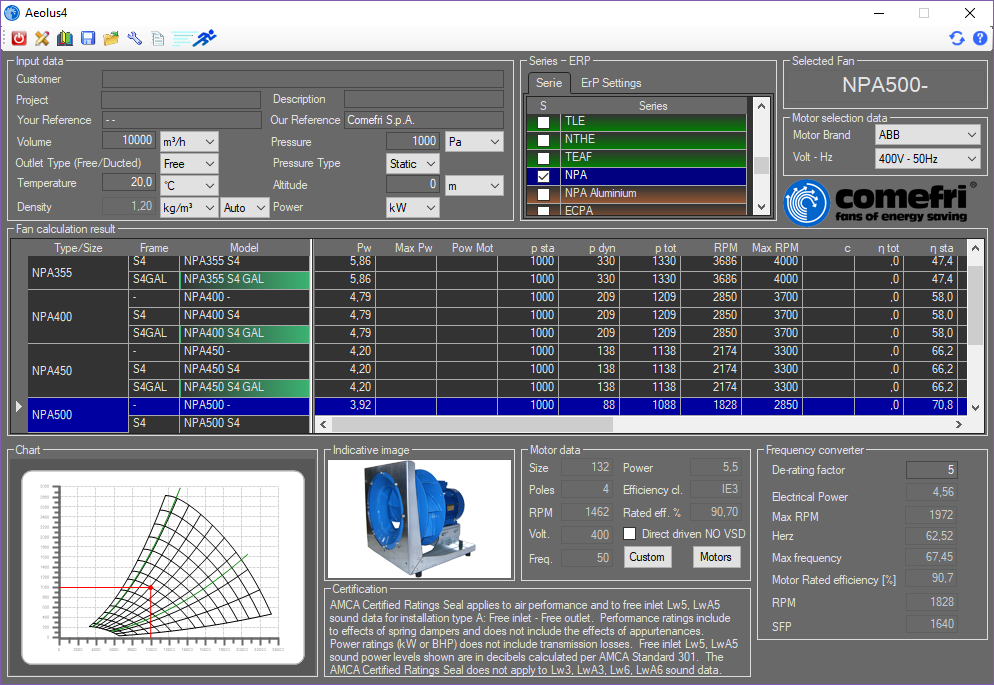Enable Direct driven NO VSD checkbox

click(629, 534)
